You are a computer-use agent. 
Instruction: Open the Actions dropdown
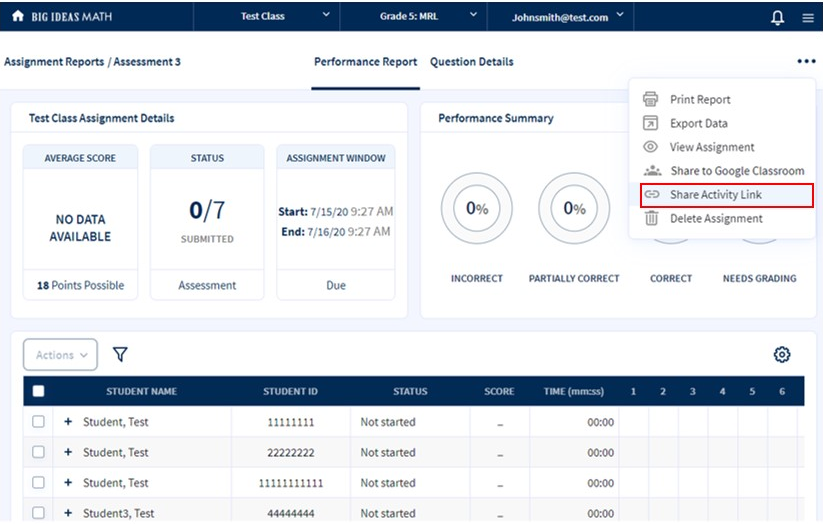(60, 355)
